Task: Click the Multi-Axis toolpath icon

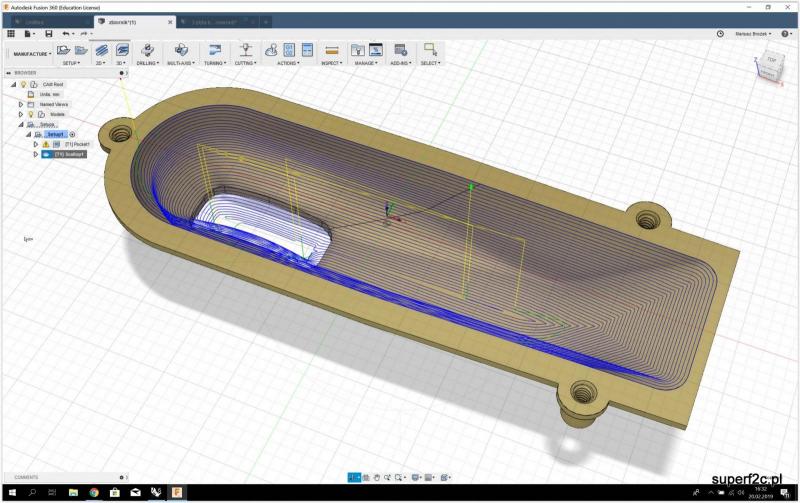Action: pyautogui.click(x=181, y=49)
